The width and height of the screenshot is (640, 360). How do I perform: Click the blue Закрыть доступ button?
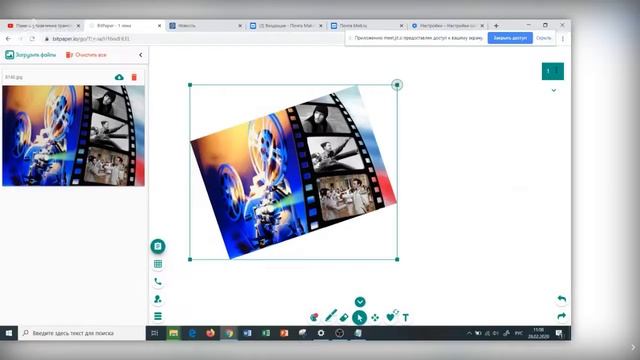(510, 38)
